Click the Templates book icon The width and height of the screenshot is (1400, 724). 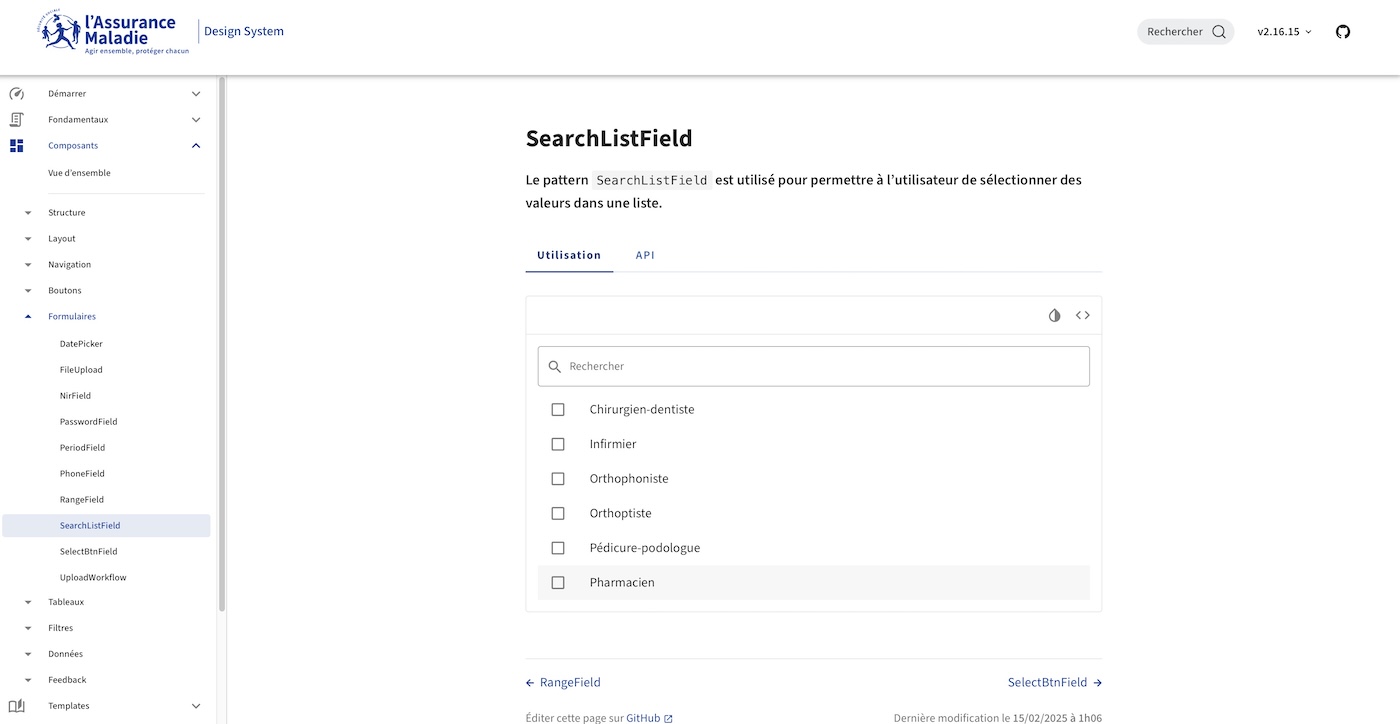[16, 705]
